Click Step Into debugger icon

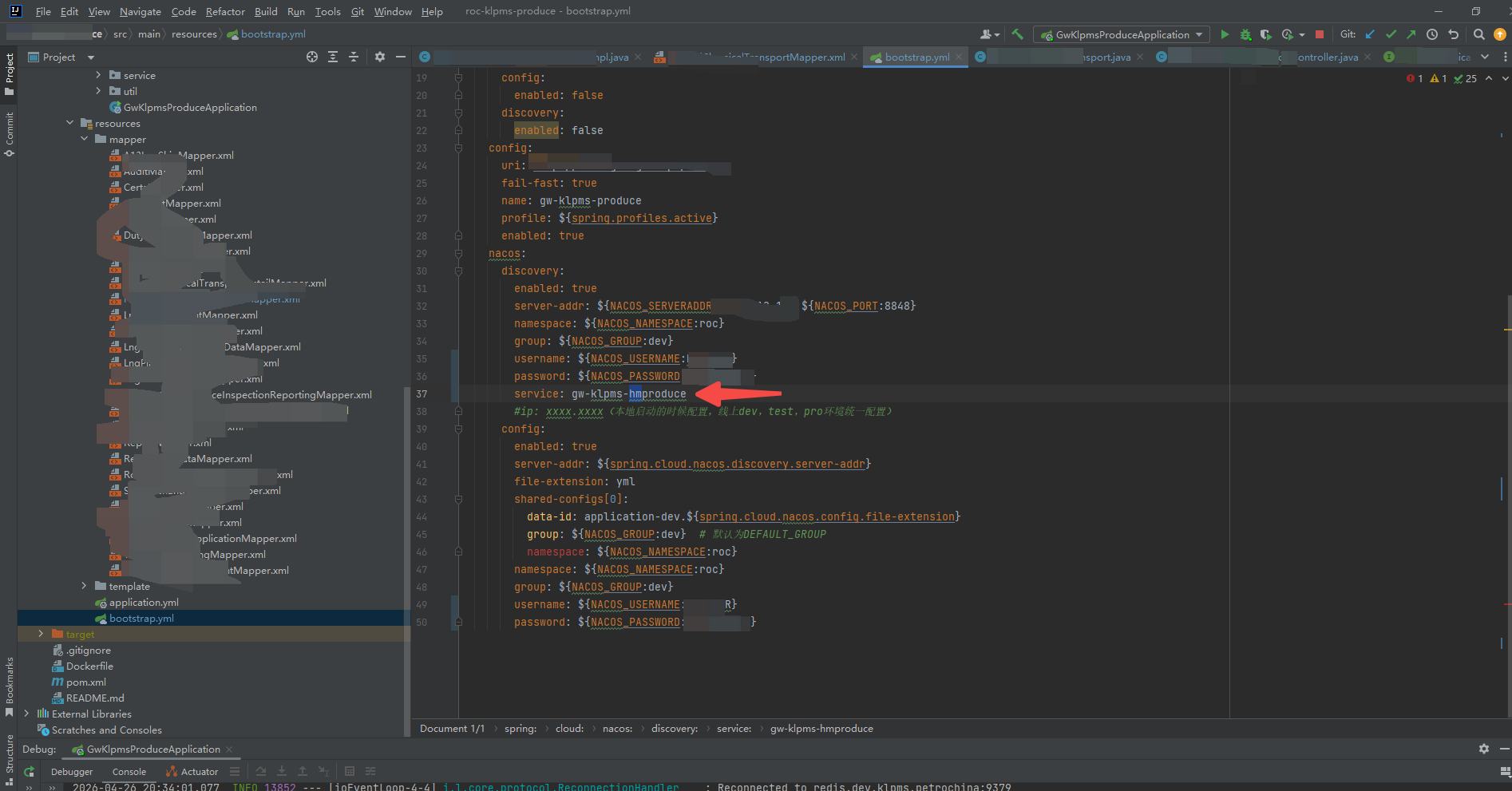pyautogui.click(x=282, y=771)
